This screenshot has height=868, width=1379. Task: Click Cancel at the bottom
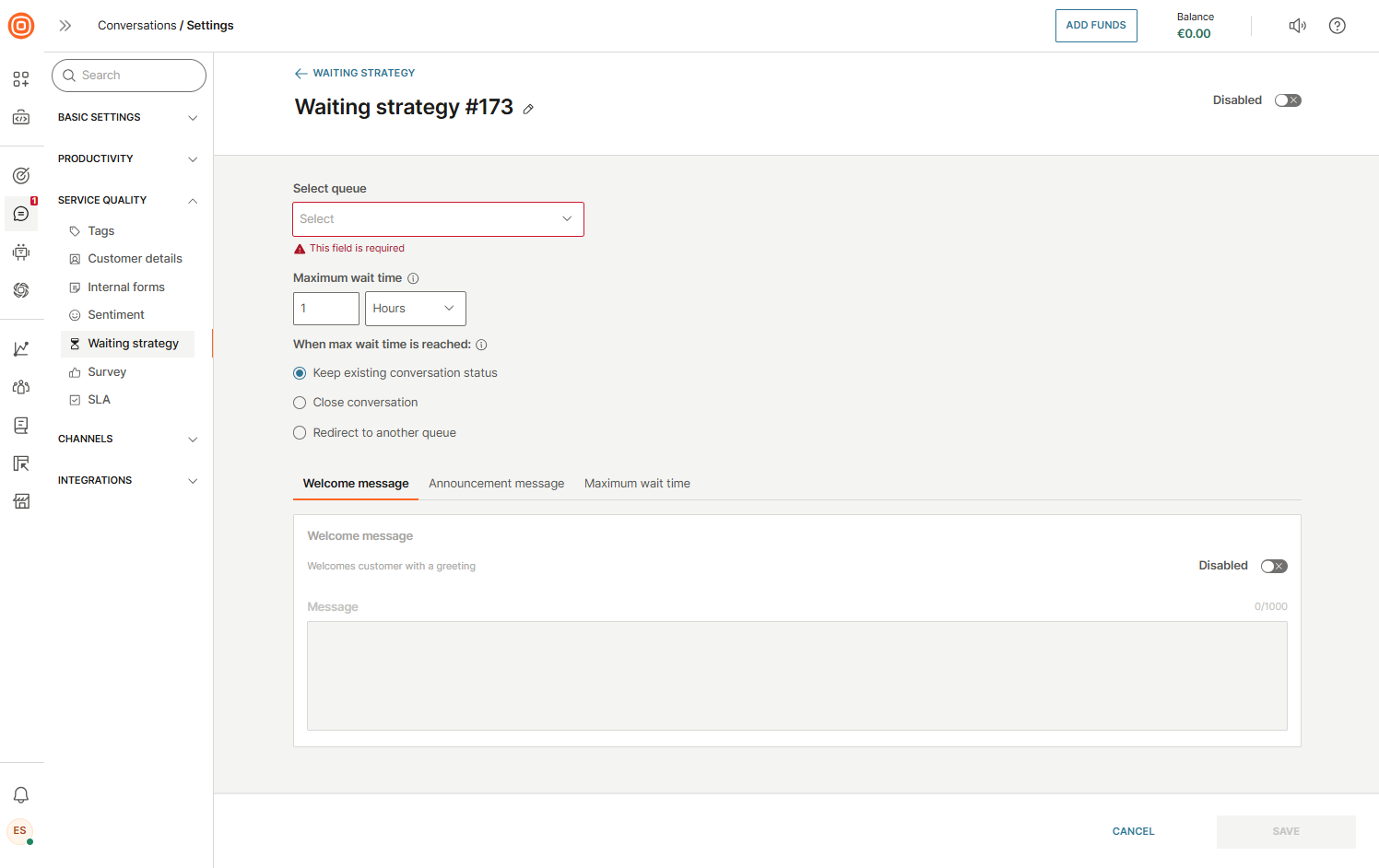[x=1133, y=831]
